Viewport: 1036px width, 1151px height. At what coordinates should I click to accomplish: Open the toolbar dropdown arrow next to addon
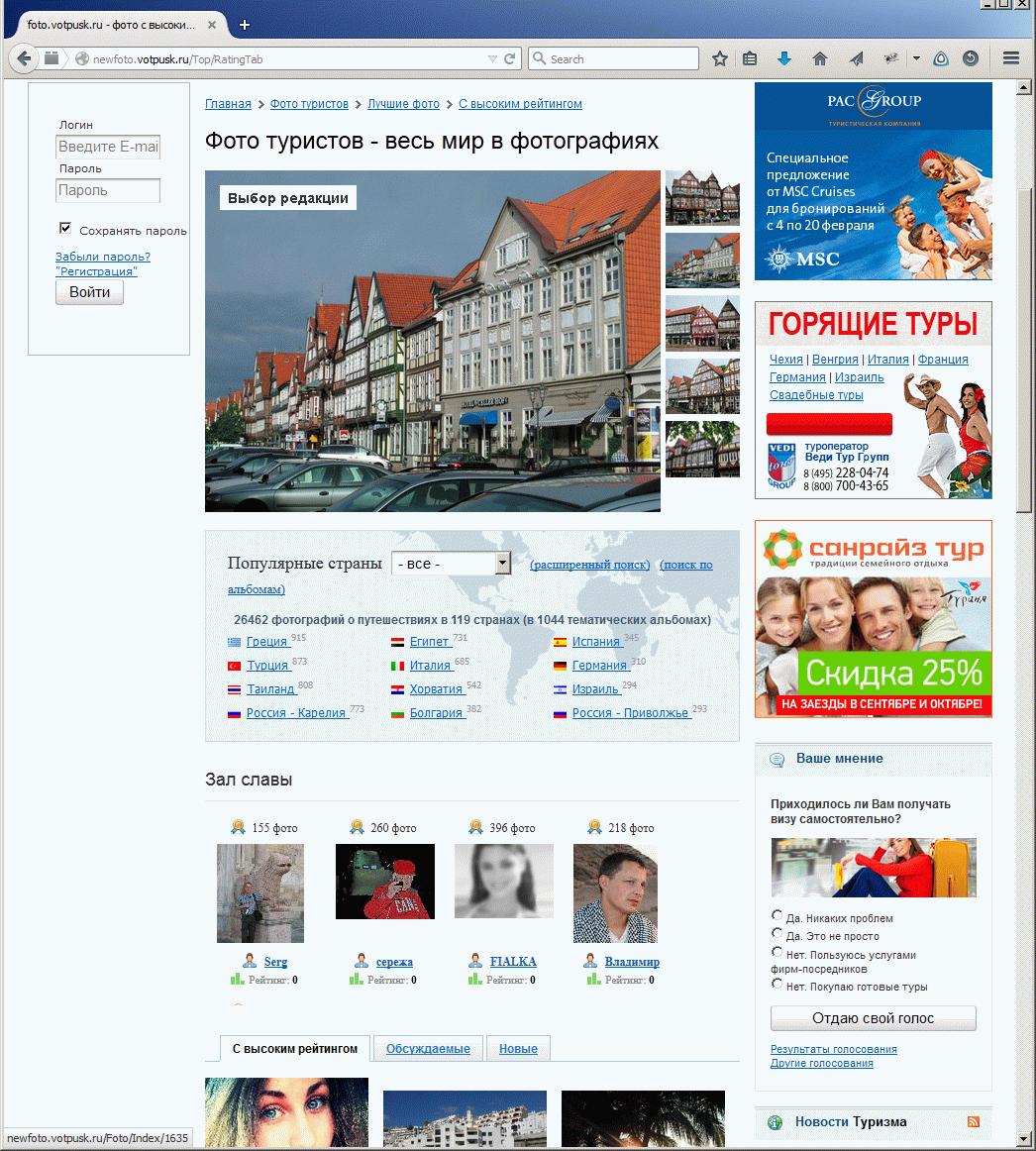[x=916, y=58]
